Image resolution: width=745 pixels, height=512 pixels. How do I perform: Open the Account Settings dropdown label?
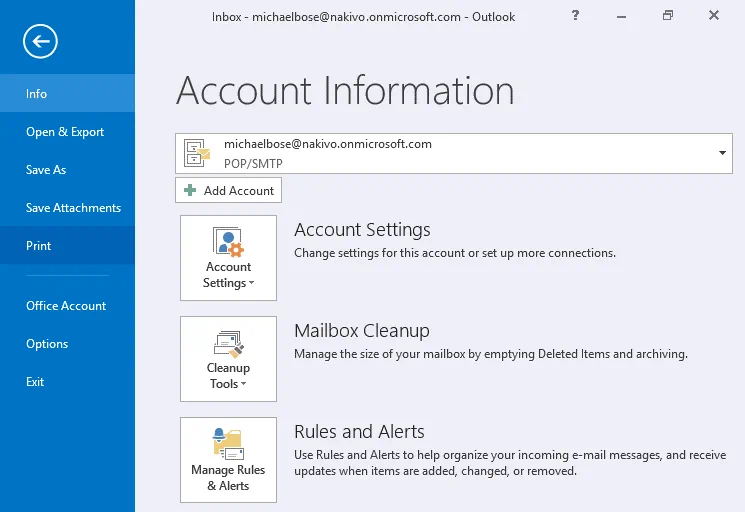coord(228,275)
